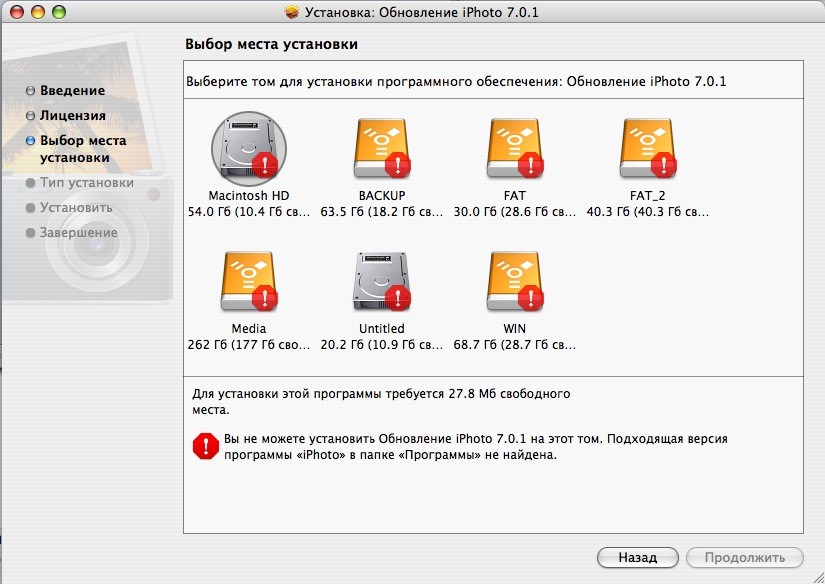This screenshot has width=825, height=584.
Task: Click the Назад button
Action: 637,558
